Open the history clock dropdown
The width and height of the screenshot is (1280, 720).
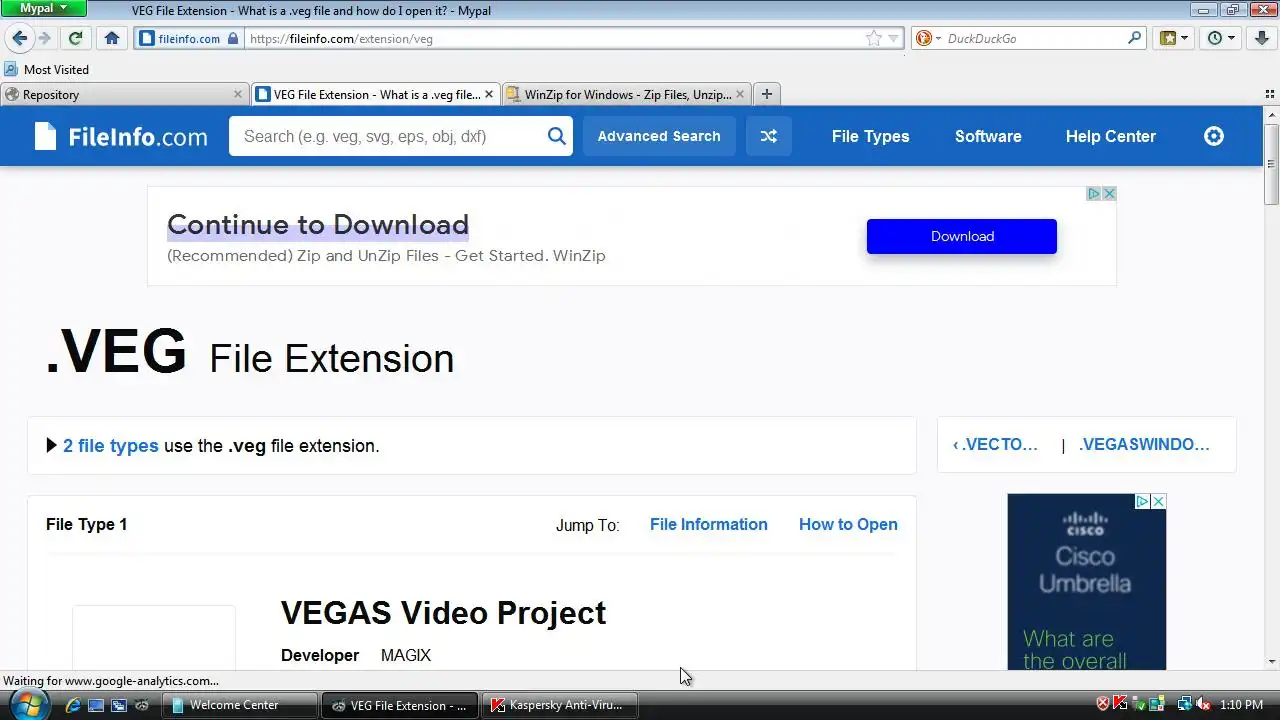pos(1221,38)
